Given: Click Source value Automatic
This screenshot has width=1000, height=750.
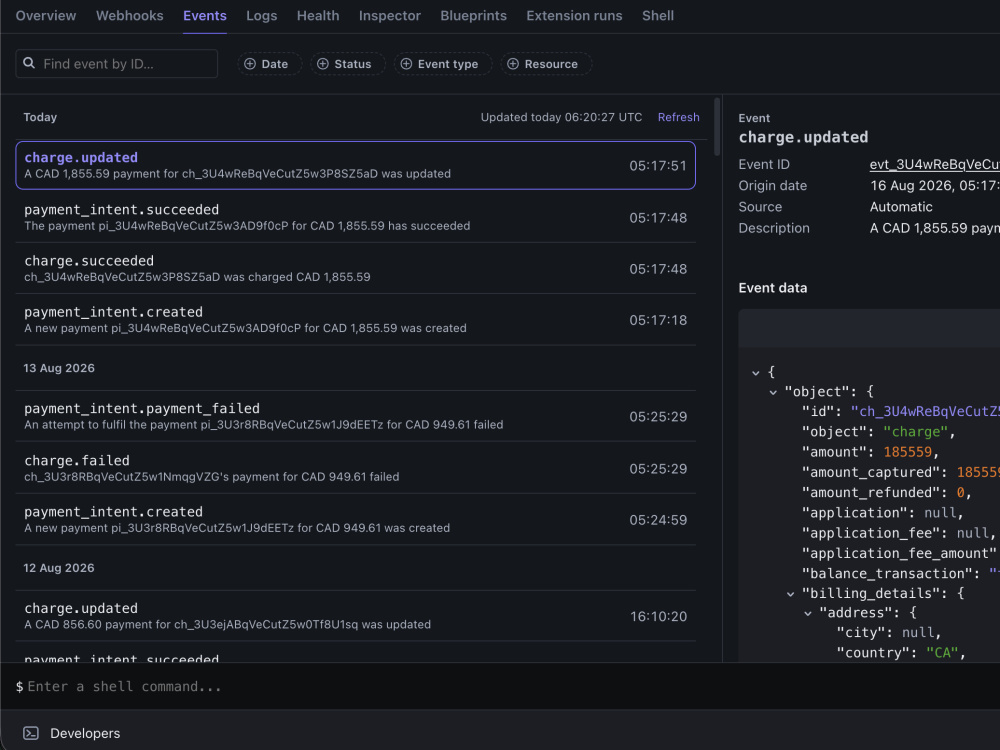Looking at the screenshot, I should click(901, 207).
